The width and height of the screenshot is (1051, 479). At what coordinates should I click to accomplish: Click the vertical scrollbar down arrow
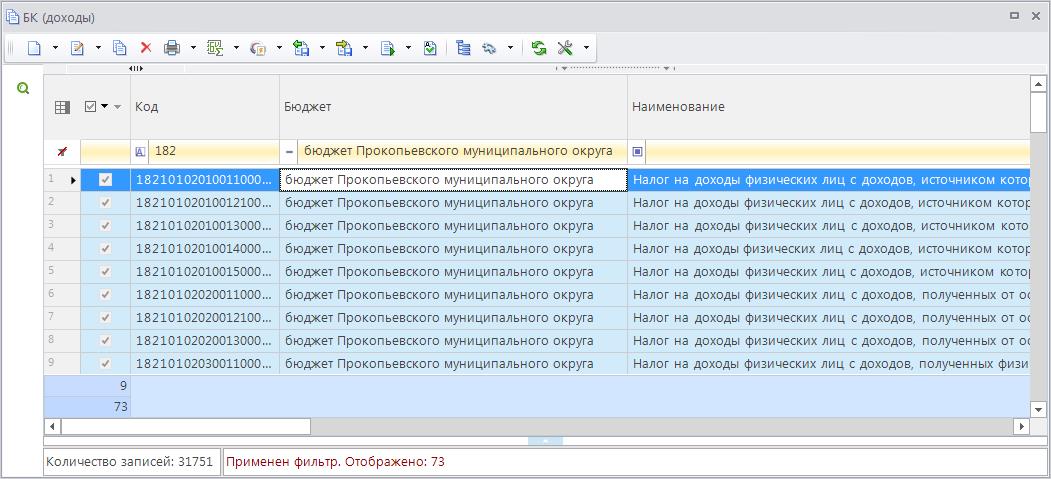[1038, 409]
